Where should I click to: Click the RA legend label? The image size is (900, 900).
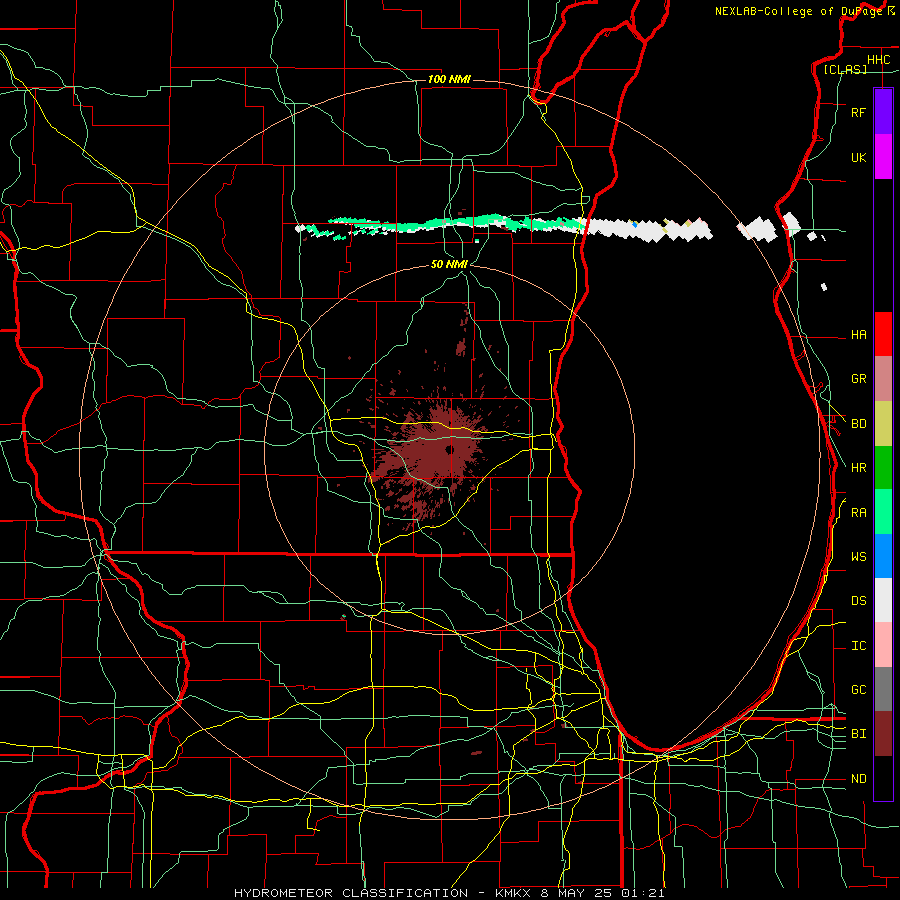pos(858,513)
